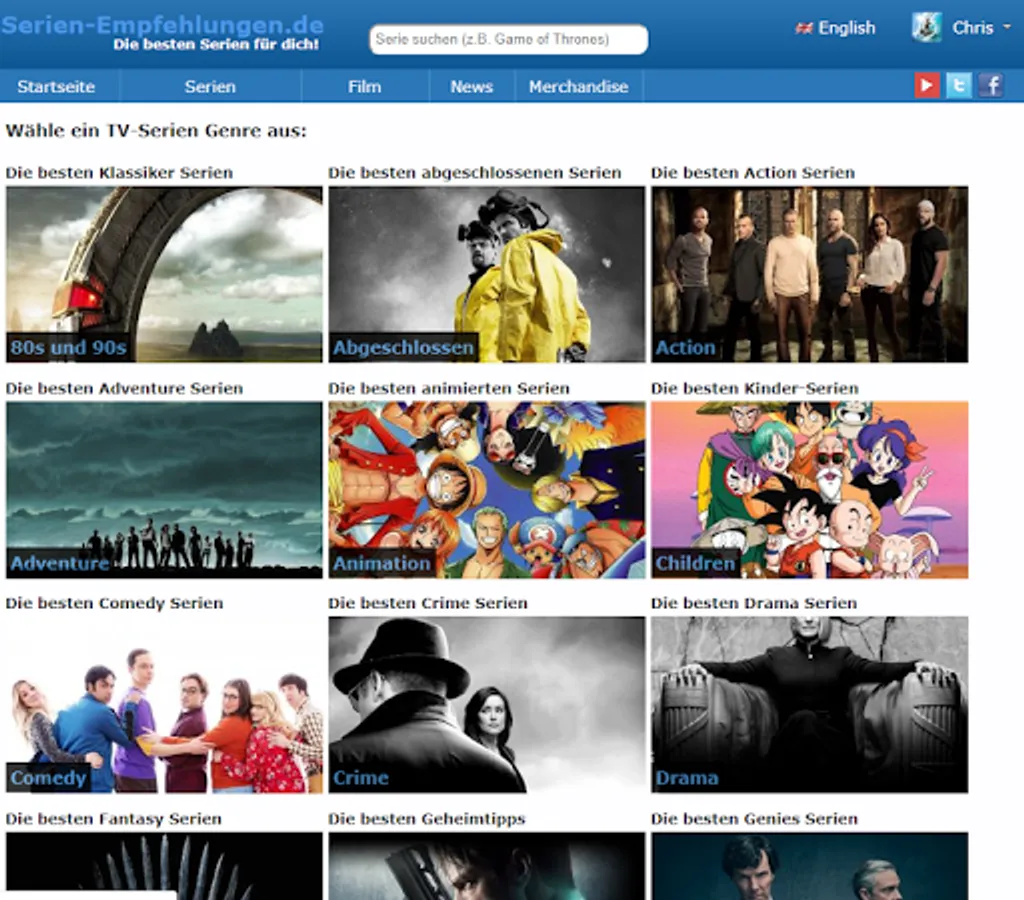1024x900 pixels.
Task: Open the Fantasy genre thumbnail with swords
Action: (x=164, y=866)
